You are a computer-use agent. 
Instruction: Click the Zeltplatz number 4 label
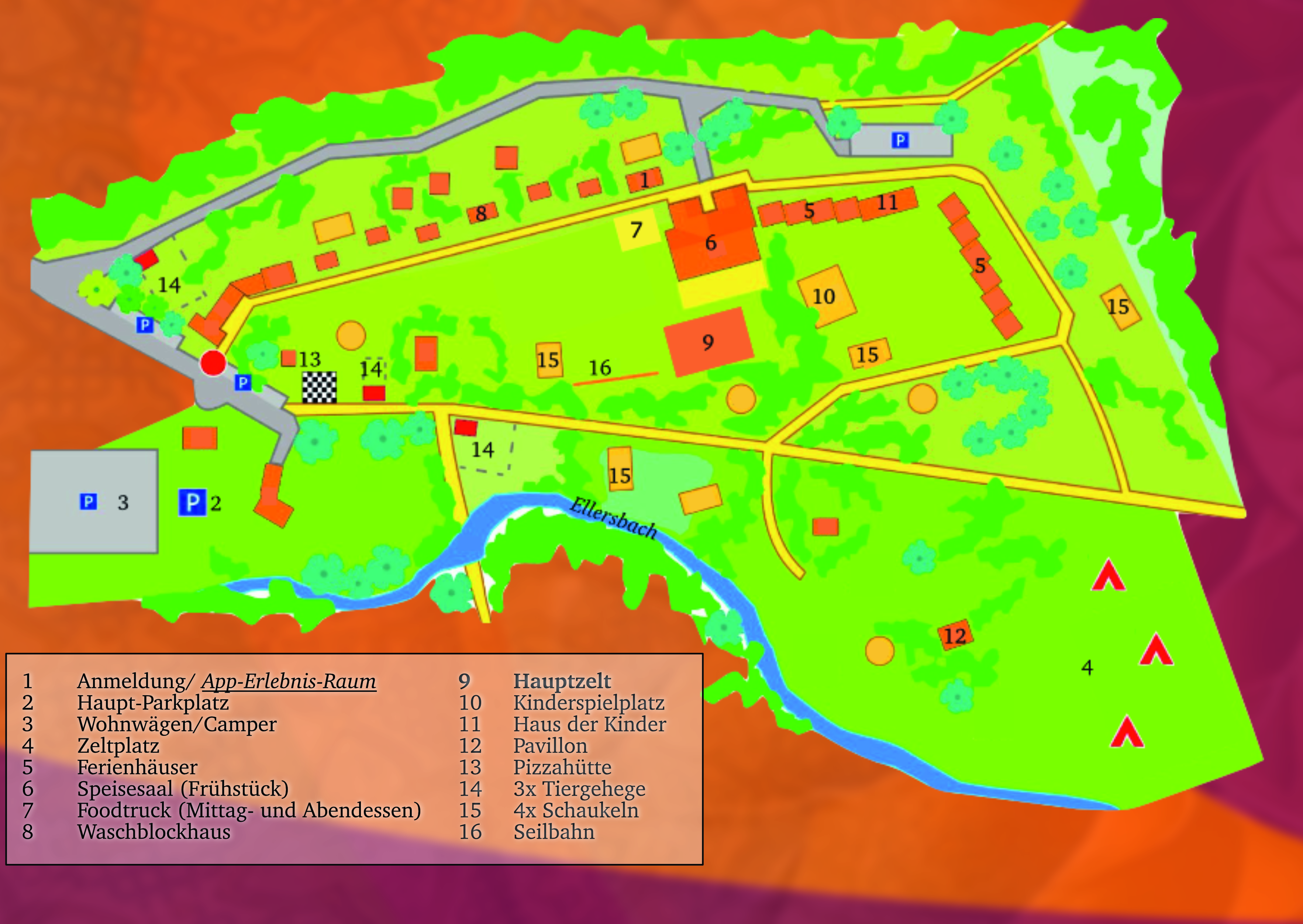click(x=1087, y=667)
